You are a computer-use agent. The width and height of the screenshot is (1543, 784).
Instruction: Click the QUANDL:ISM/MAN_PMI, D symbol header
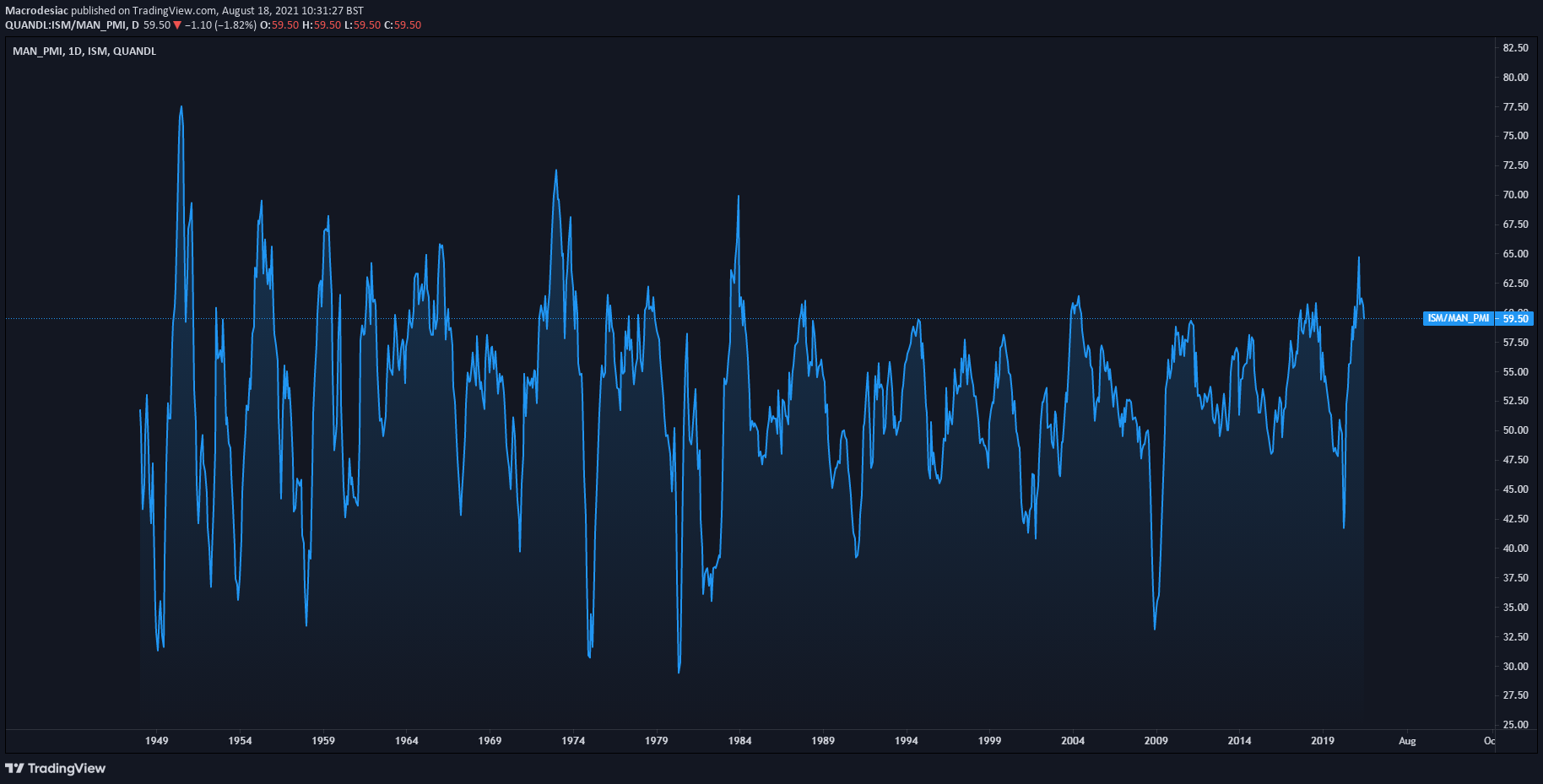(72, 25)
